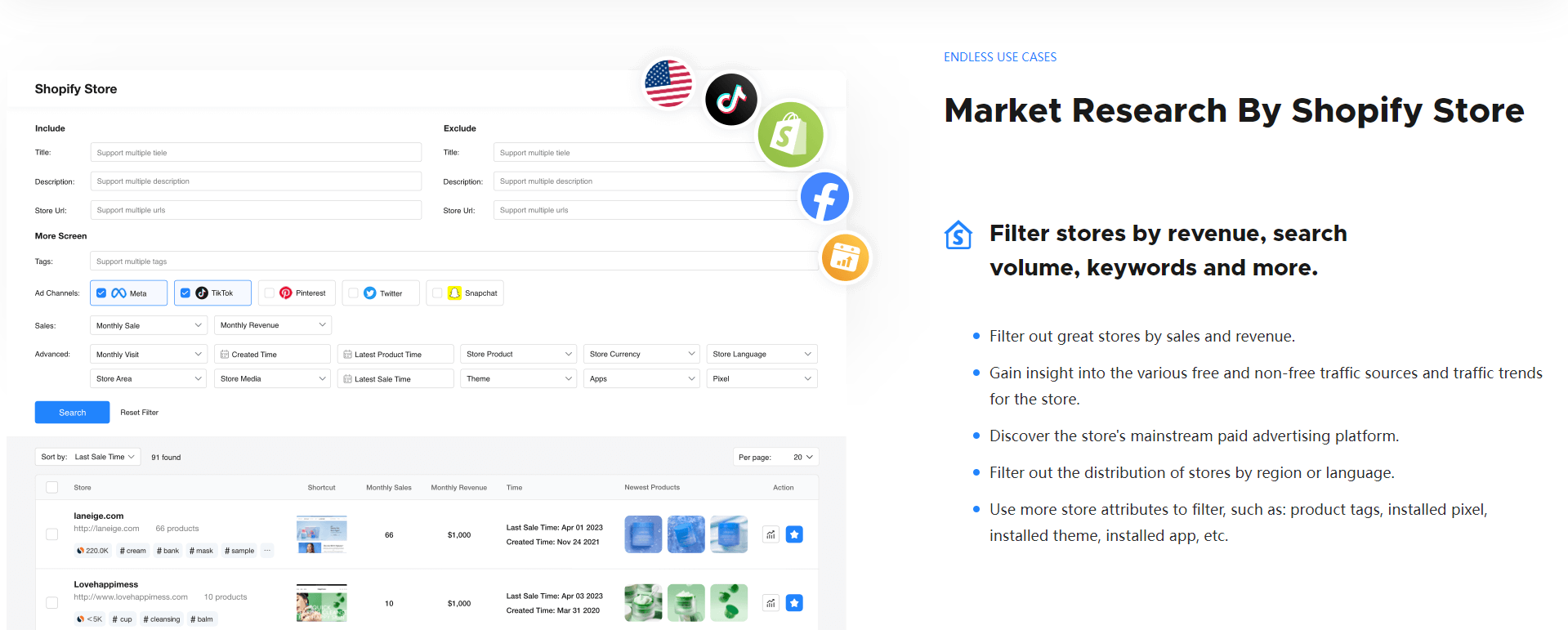
Task: Expand the Pixel dropdown
Action: 762,378
